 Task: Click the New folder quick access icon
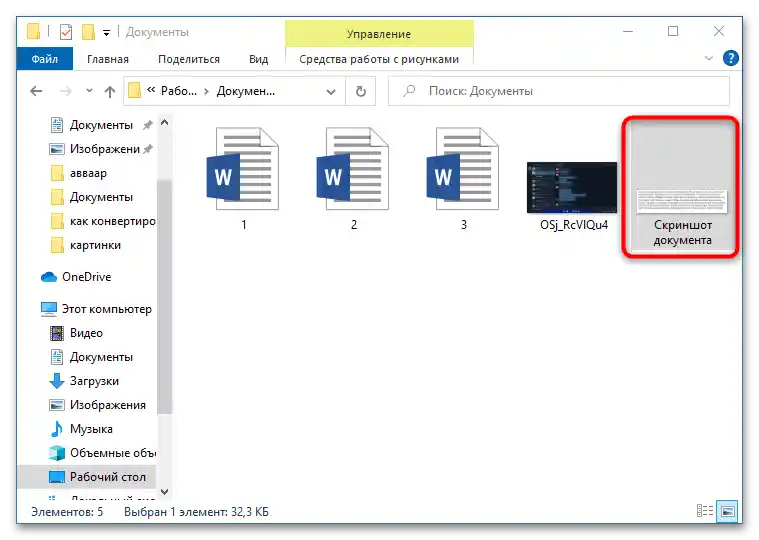pyautogui.click(x=88, y=32)
